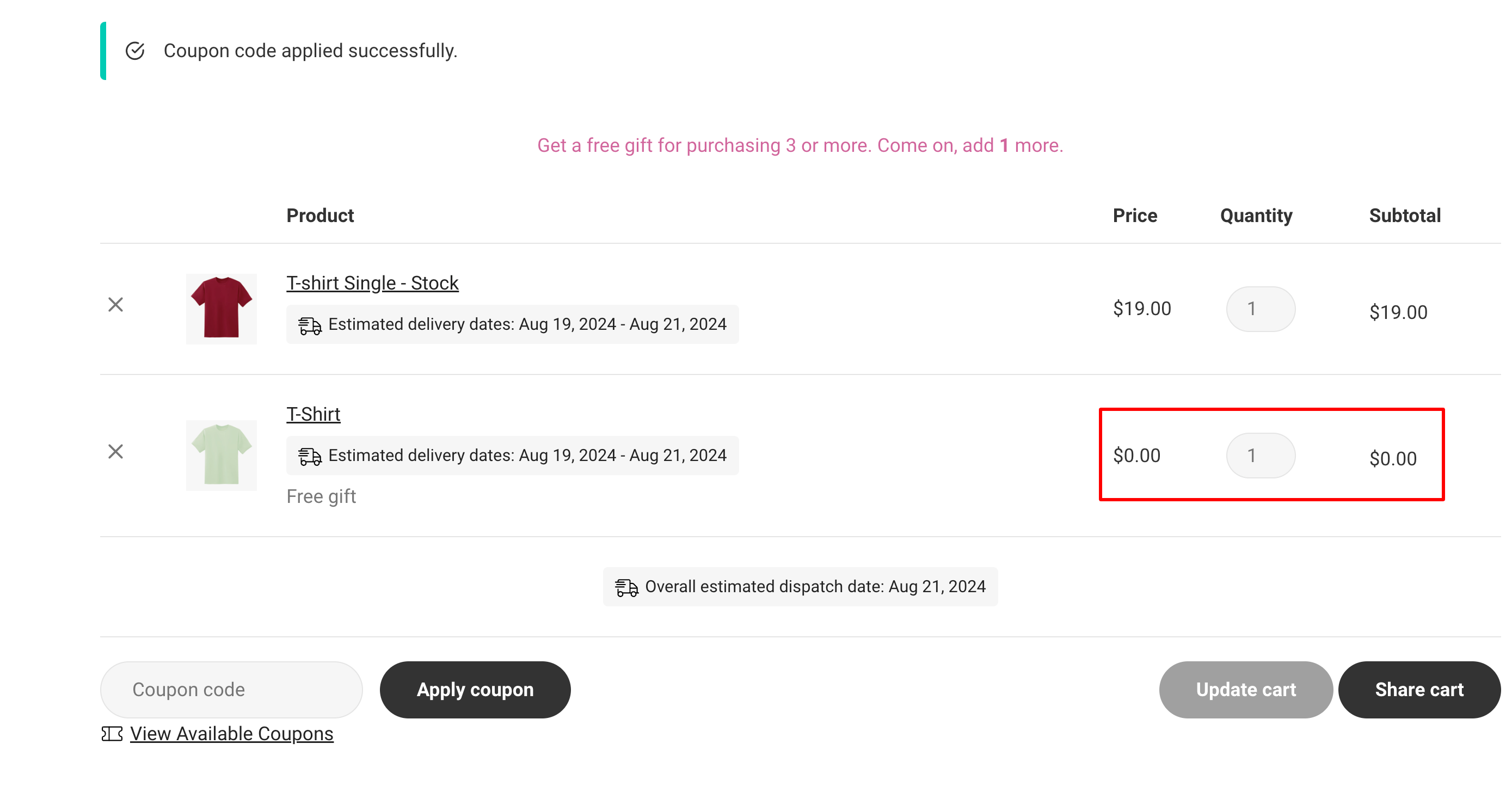Focus the Coupon code input field
The height and width of the screenshot is (799, 1512).
pyautogui.click(x=231, y=690)
